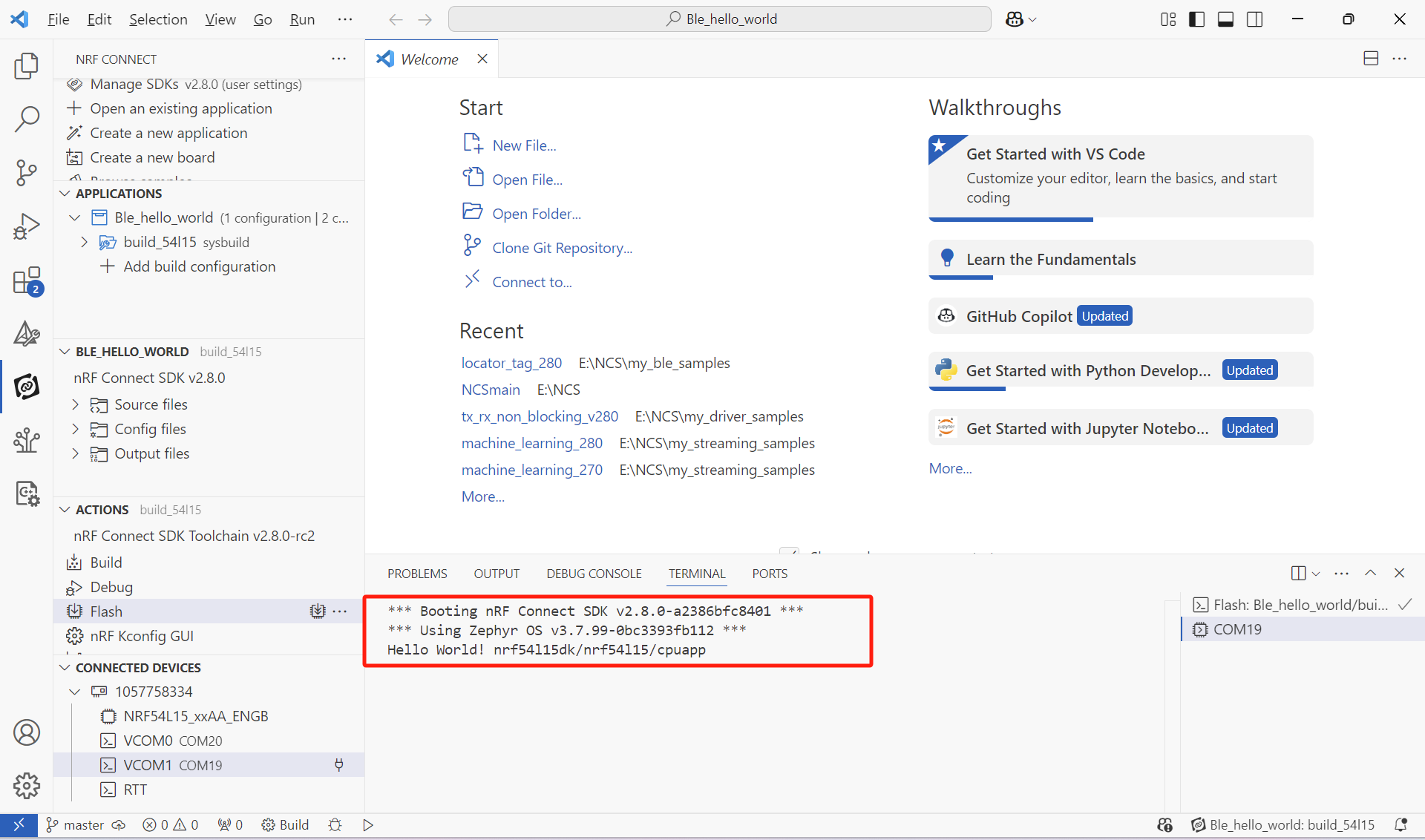Open the nRF Connect sidebar icon
The width and height of the screenshot is (1425, 840).
pos(27,387)
